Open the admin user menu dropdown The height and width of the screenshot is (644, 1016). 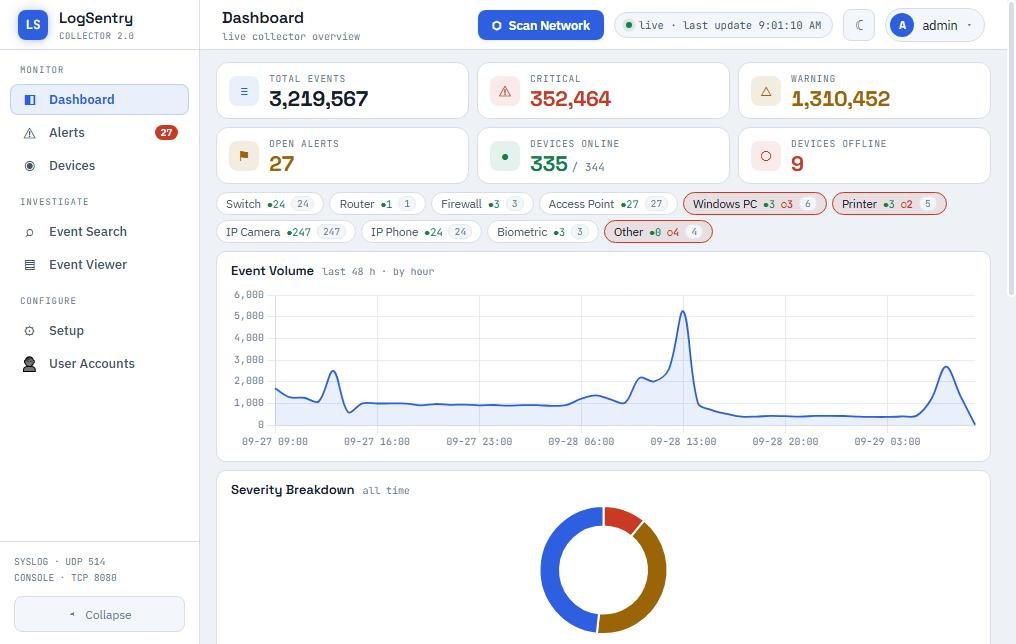point(934,25)
